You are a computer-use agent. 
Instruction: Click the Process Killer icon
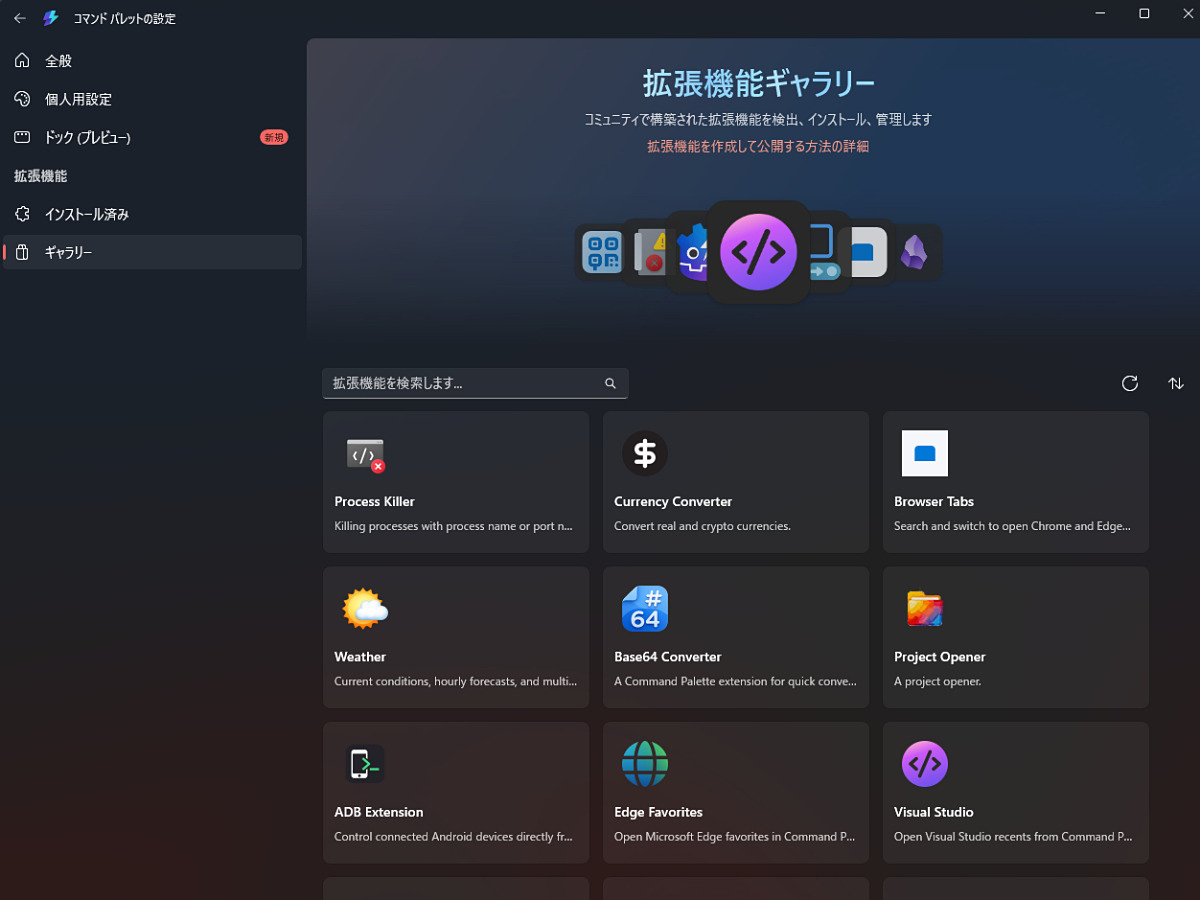pos(365,454)
